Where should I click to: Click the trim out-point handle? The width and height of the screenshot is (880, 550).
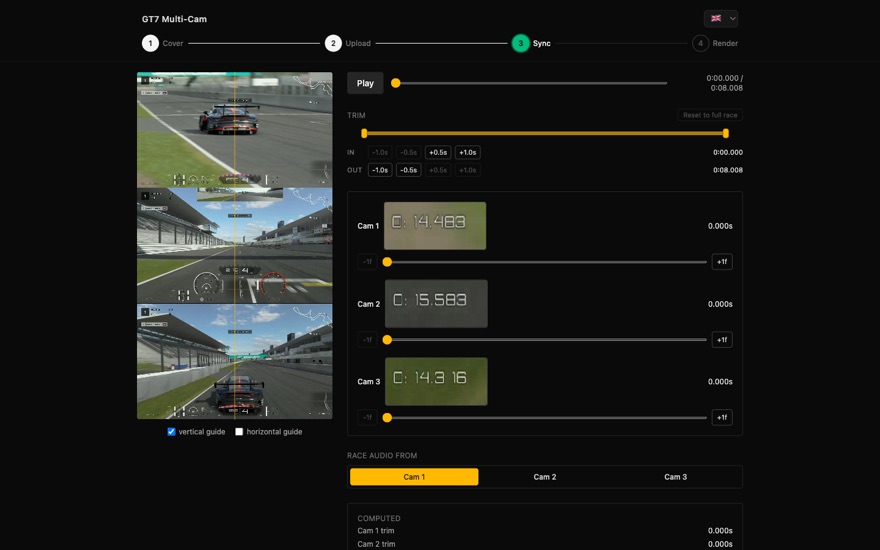click(726, 134)
